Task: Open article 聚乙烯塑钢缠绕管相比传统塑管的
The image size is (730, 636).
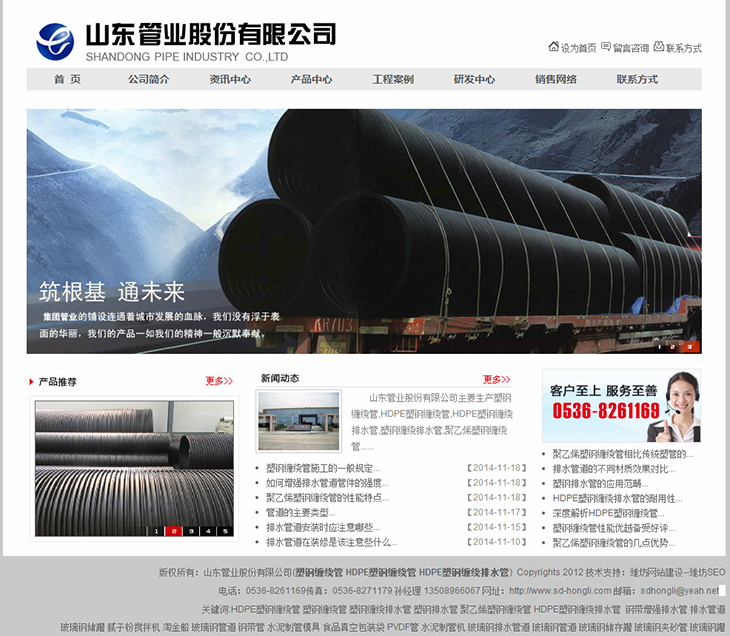Action: click(622, 454)
